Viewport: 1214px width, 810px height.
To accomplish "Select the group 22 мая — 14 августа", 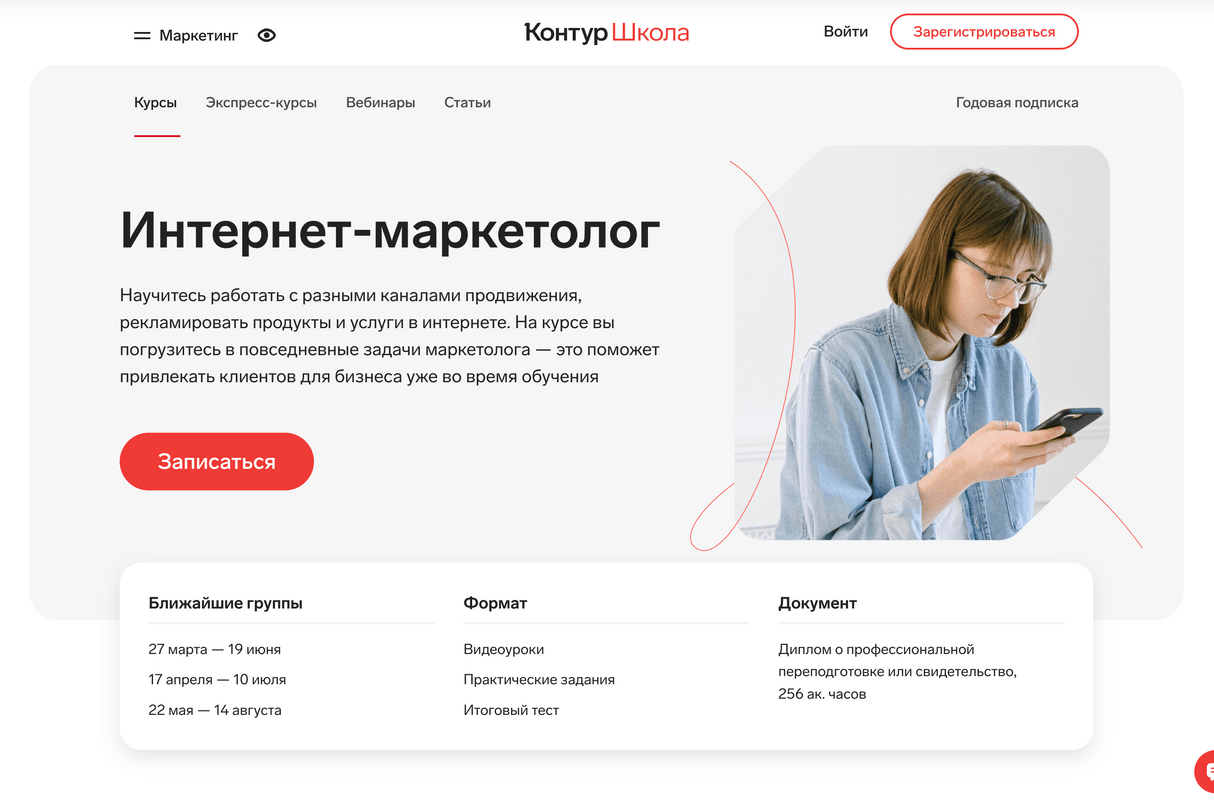I will point(215,711).
